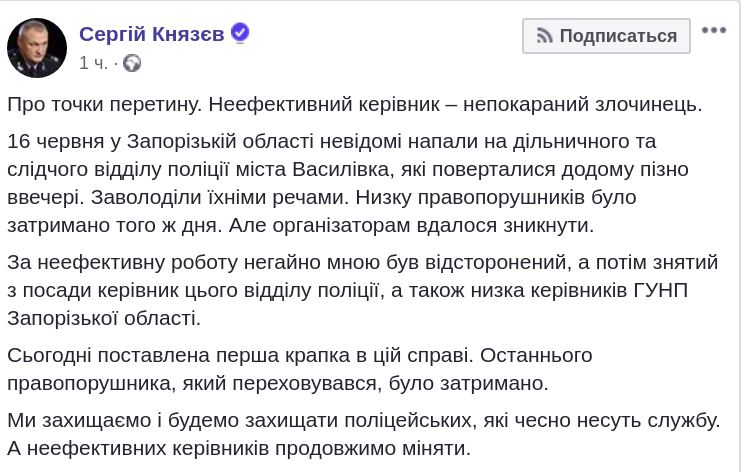Click the paragraph starting 'За неефективну роботу'
741x472 pixels.
tap(360, 290)
